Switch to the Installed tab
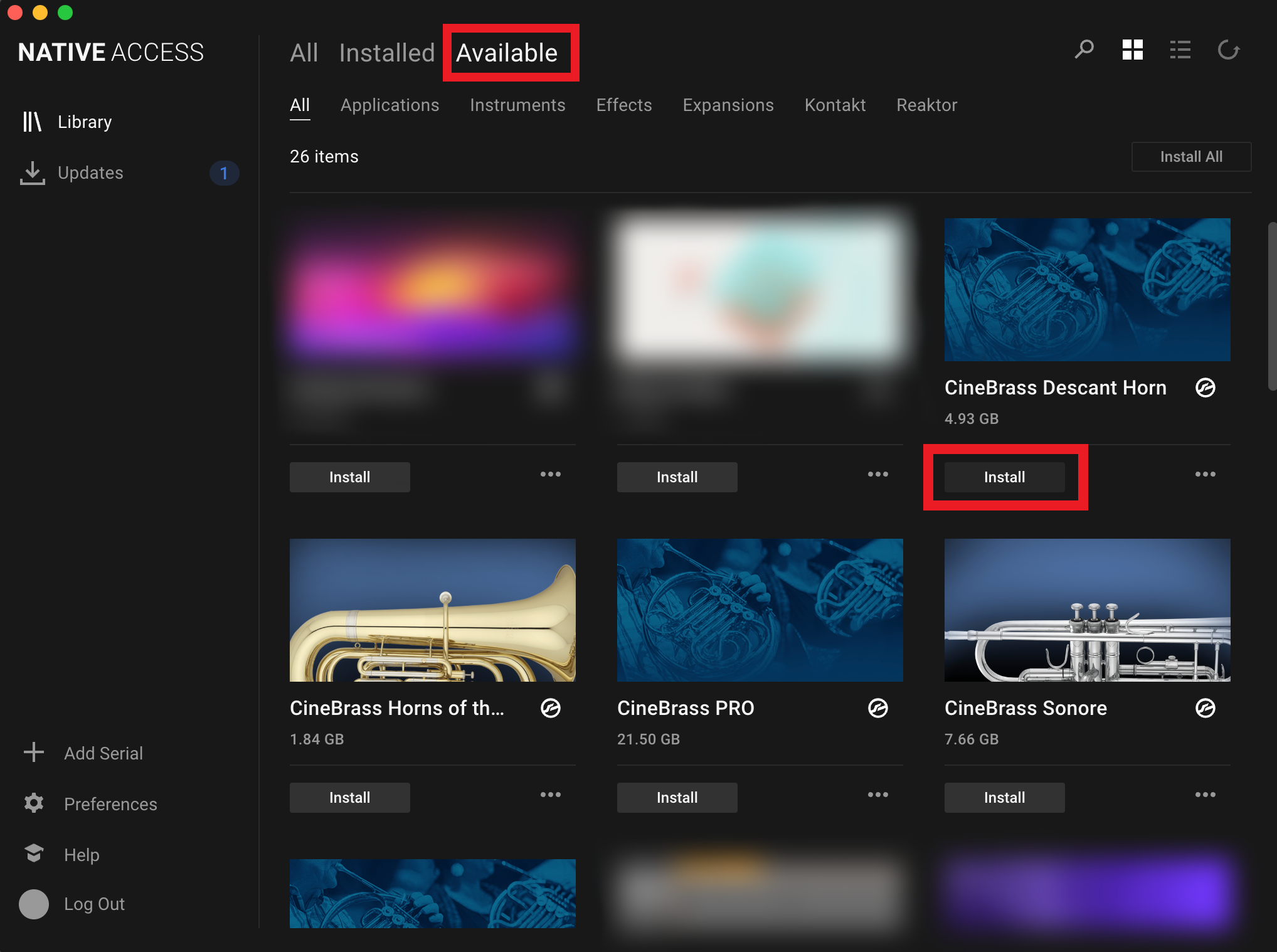Viewport: 1277px width, 952px height. 387,53
